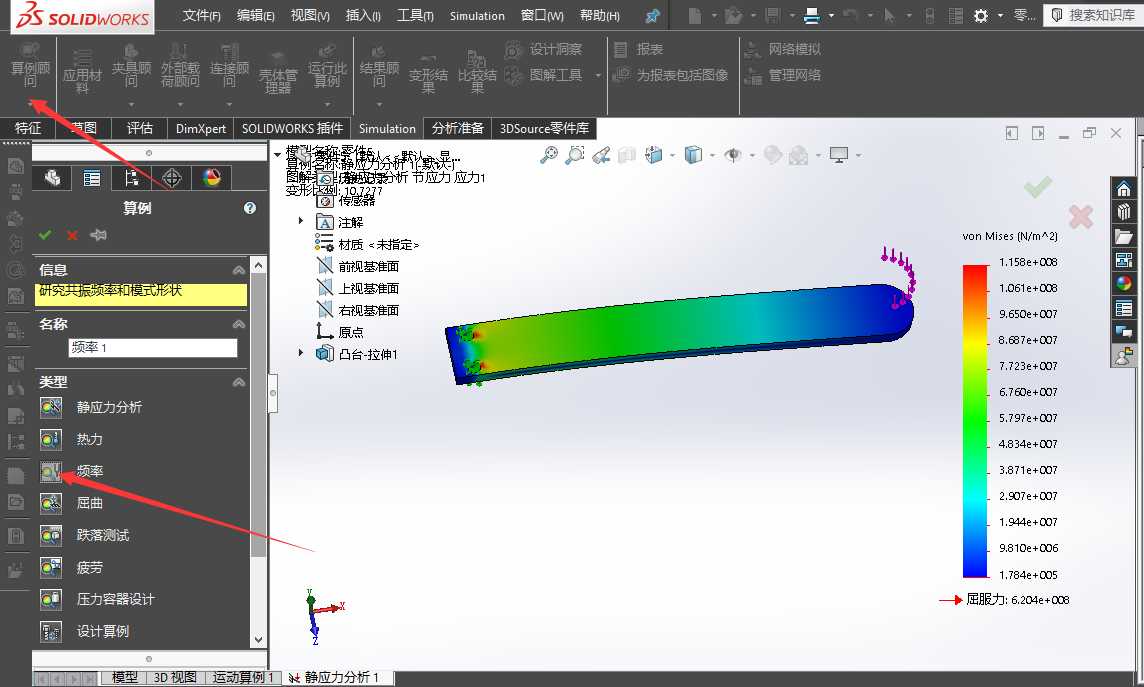This screenshot has width=1144, height=687.
Task: Confirm the study with green check
Action: 45,235
